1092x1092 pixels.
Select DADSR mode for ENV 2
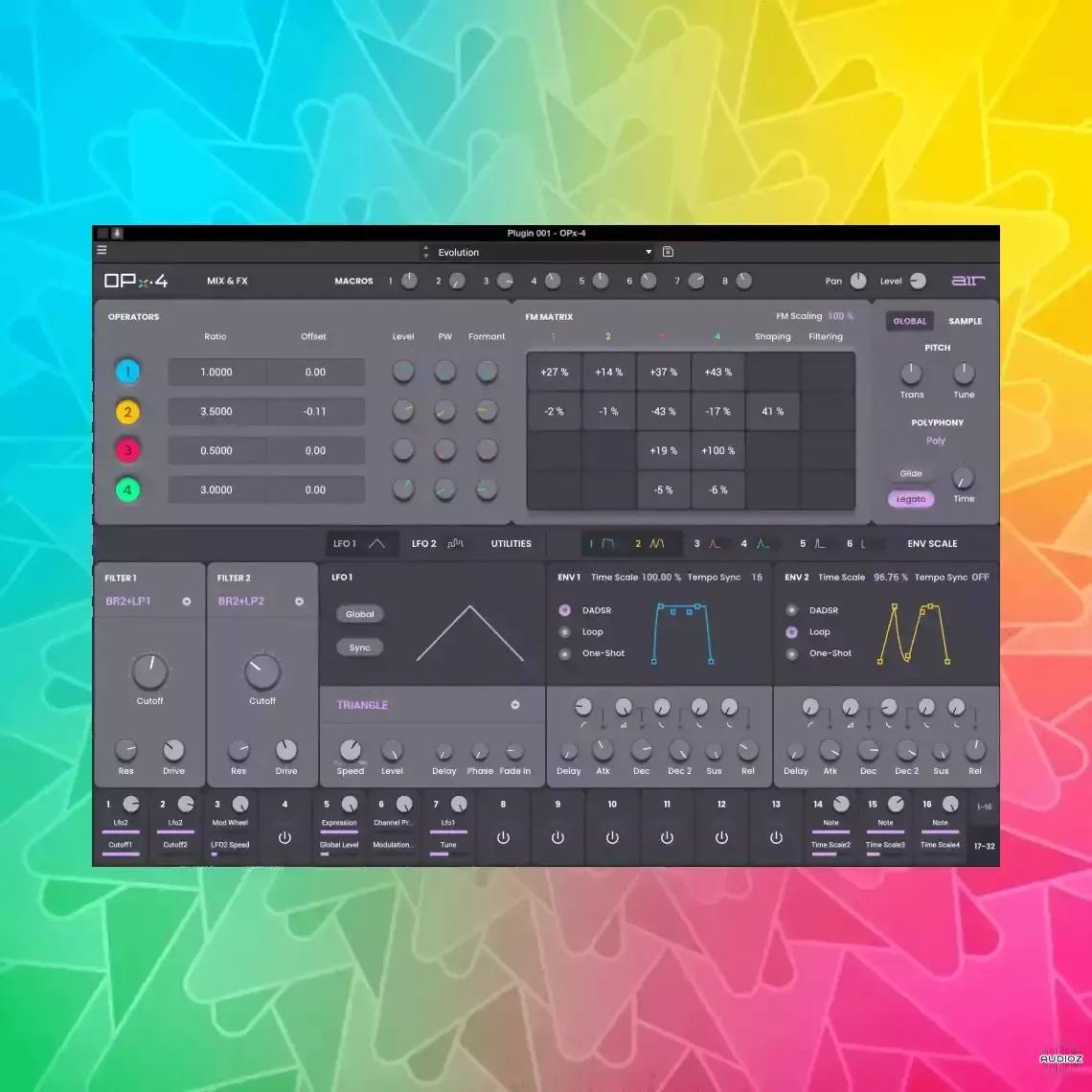(792, 610)
